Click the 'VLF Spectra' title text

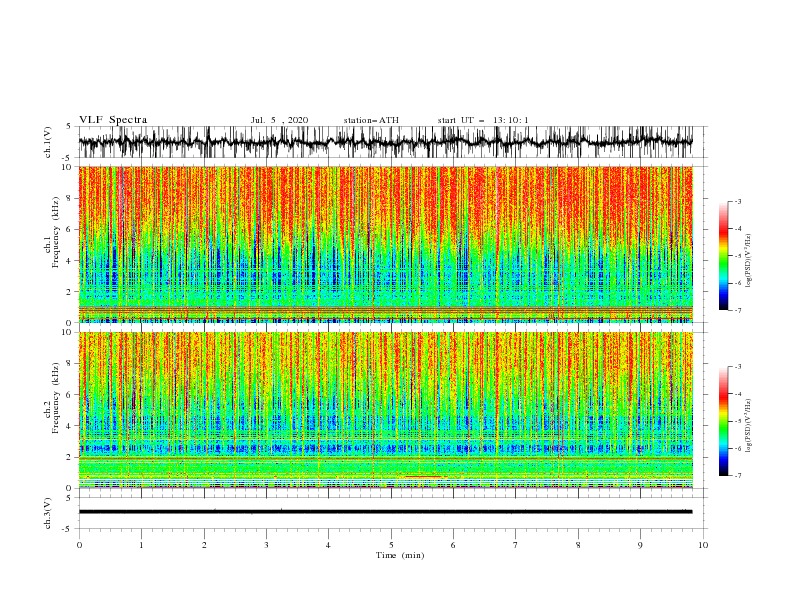(x=113, y=120)
